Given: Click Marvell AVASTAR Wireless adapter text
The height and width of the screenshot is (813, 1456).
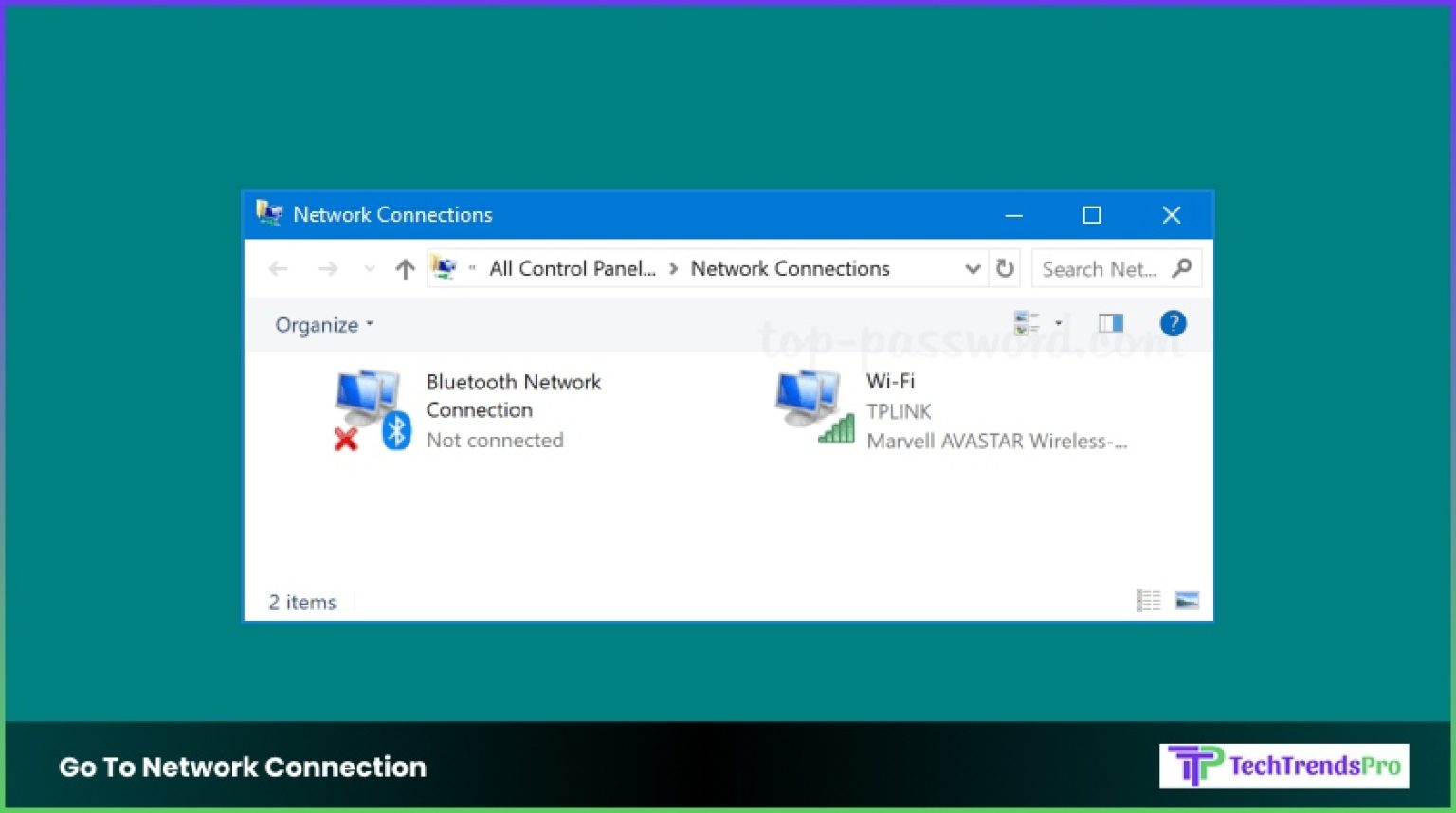Looking at the screenshot, I should click(x=997, y=441).
